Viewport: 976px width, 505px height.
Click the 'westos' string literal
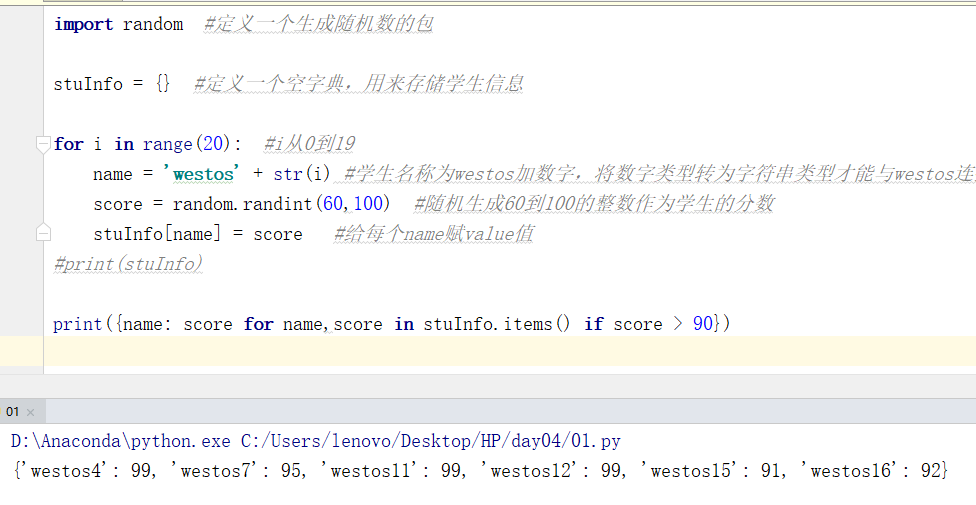pos(202,174)
